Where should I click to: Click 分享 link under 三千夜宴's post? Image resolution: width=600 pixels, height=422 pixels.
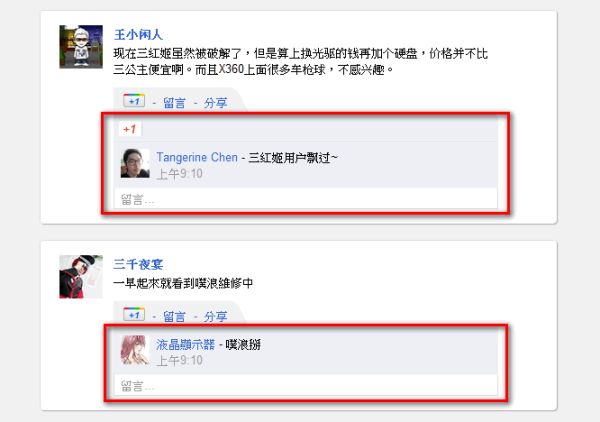click(x=215, y=316)
